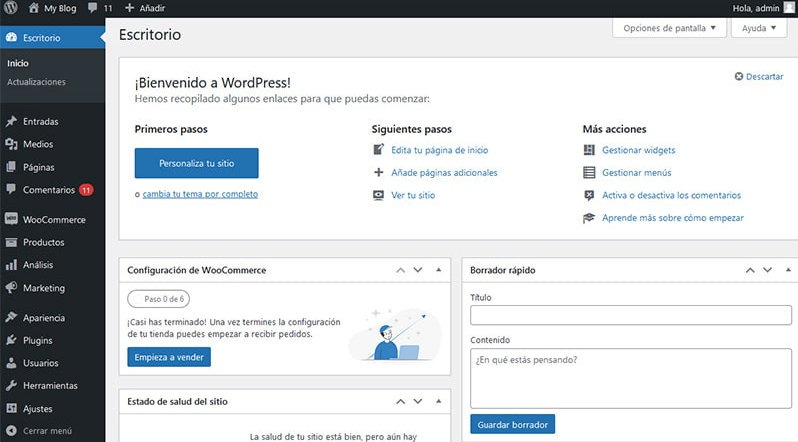Click the Usuarios person icon

coord(11,363)
